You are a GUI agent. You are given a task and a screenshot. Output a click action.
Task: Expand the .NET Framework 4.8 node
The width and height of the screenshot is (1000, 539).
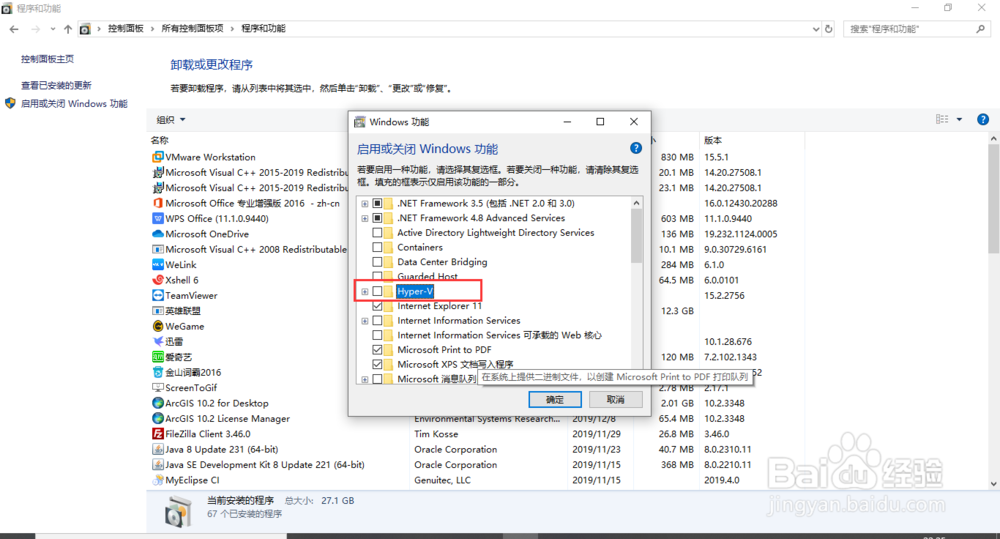(x=365, y=218)
